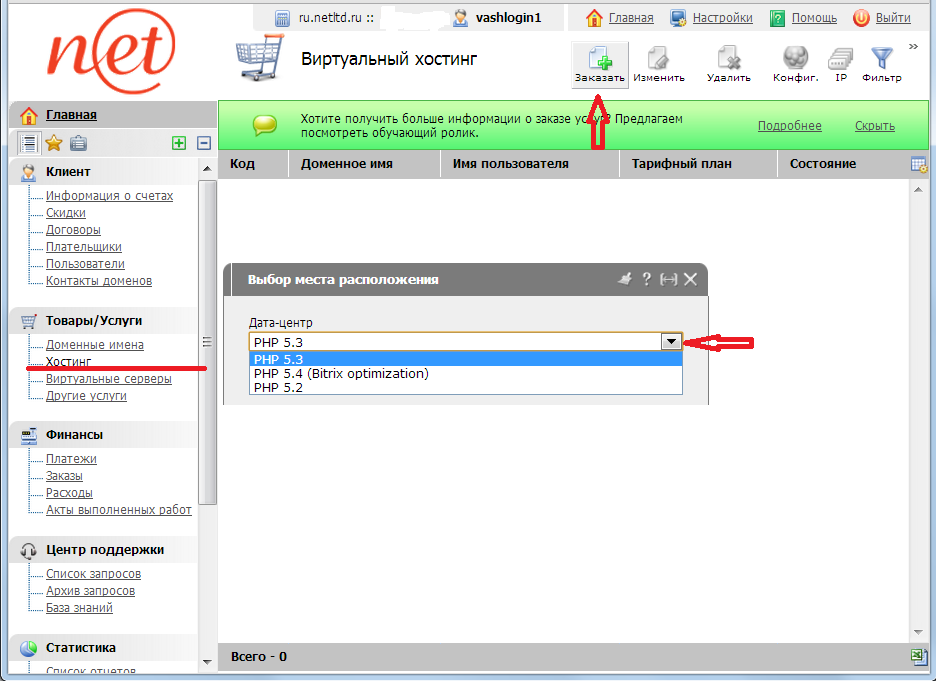Expand all menu sections with green plus

[179, 143]
